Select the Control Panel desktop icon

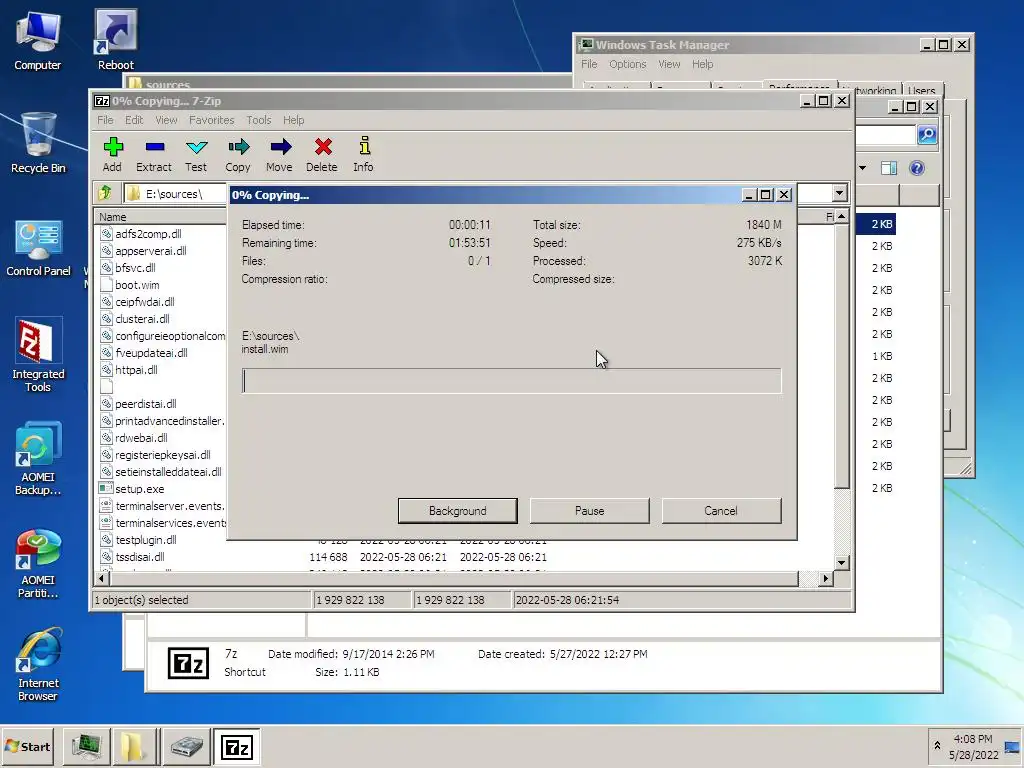(x=39, y=248)
